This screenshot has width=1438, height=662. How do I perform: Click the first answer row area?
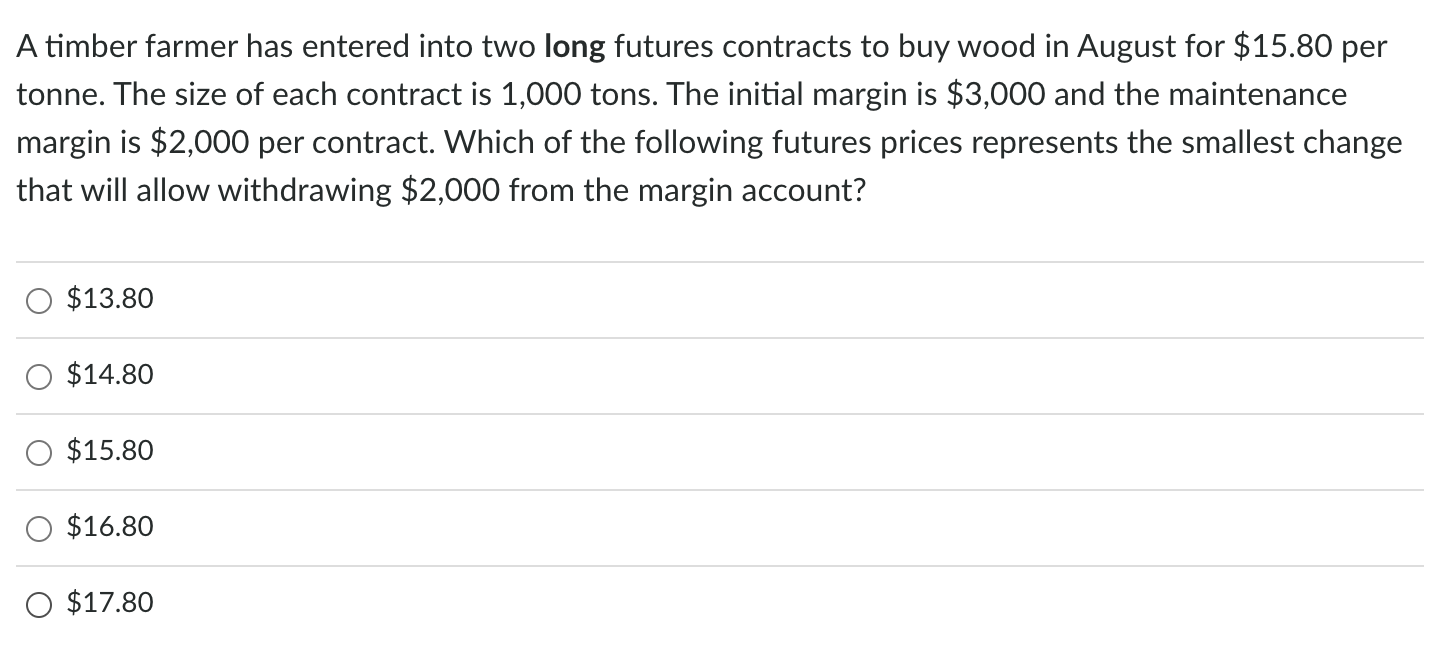click(700, 299)
